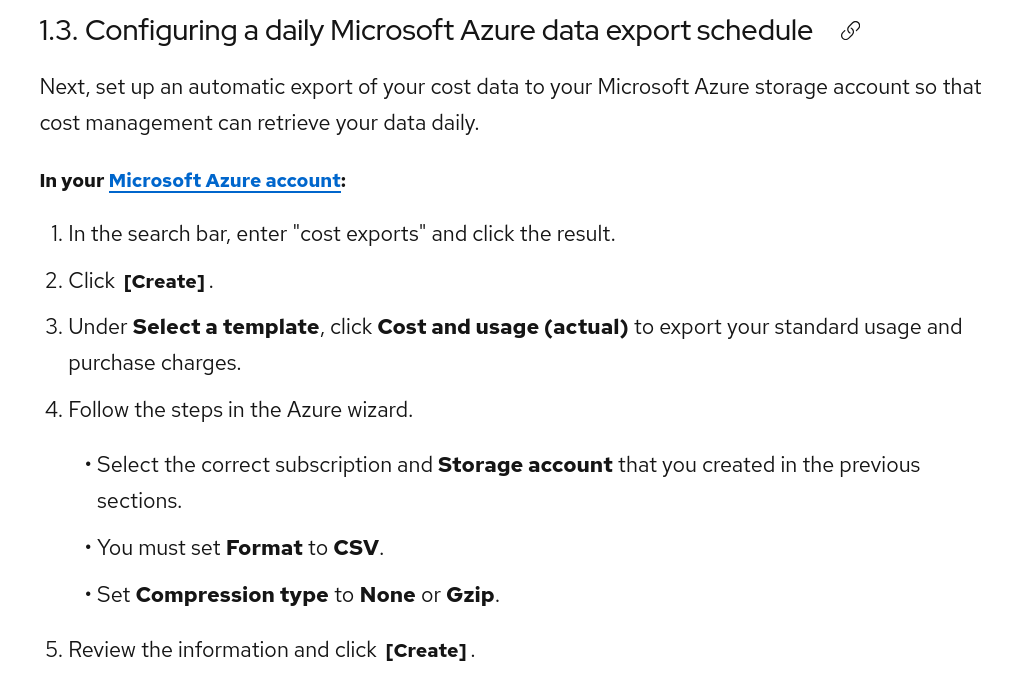Click the bold 'Select a template' text
This screenshot has width=1029, height=690.
(225, 327)
